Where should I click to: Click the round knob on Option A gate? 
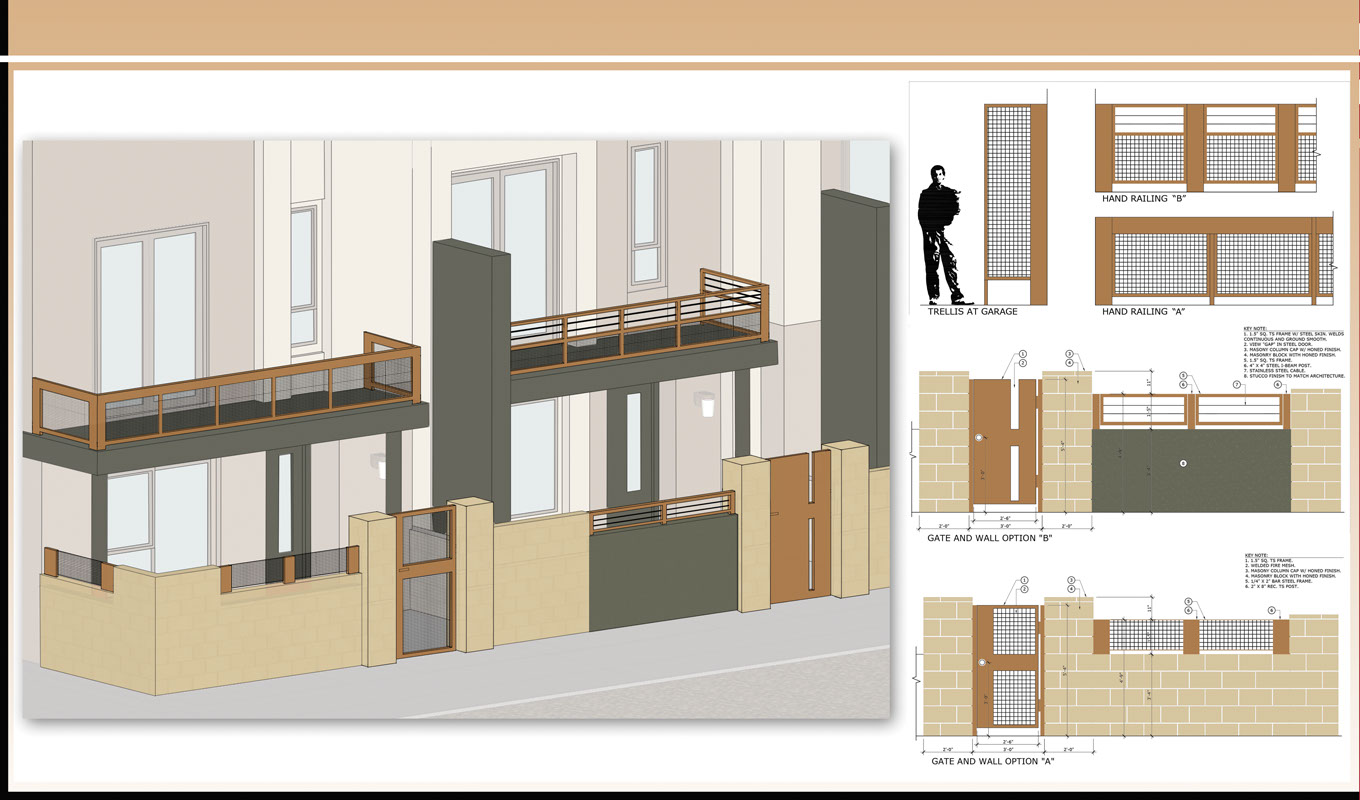[982, 661]
